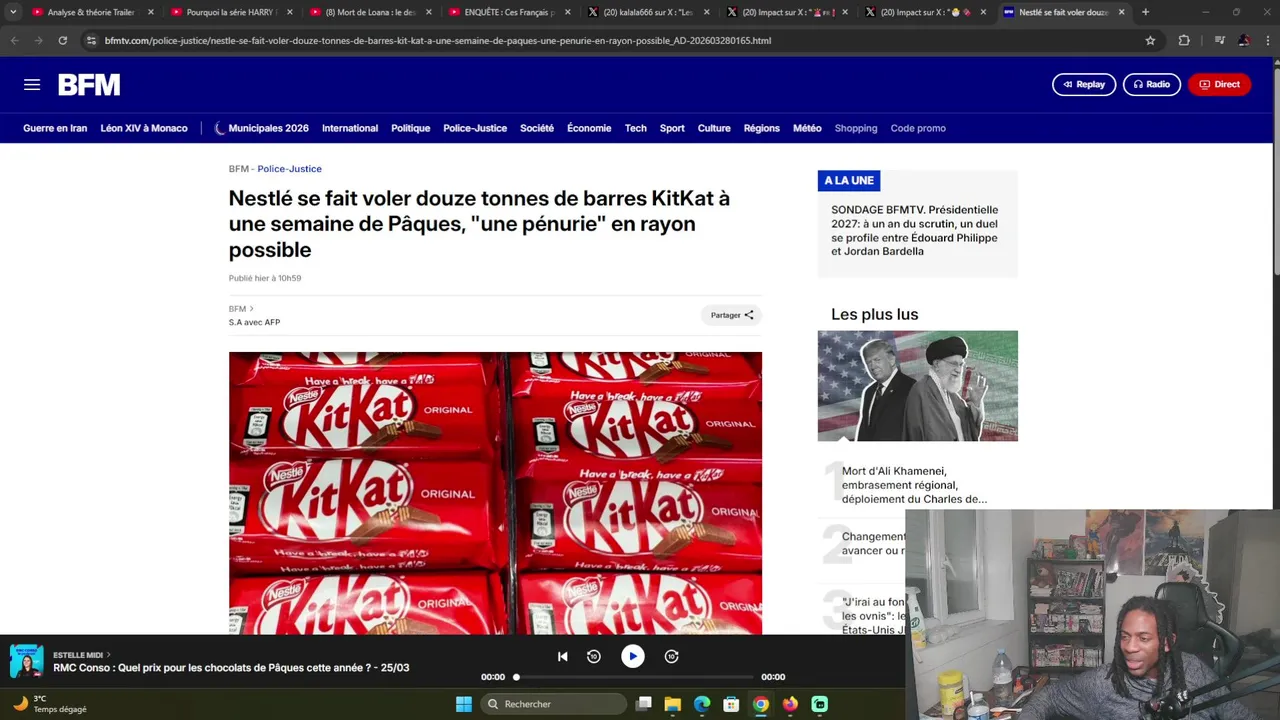This screenshot has width=1280, height=720.
Task: Open the Estelle Midi podcast thumbnail
Action: click(26, 661)
